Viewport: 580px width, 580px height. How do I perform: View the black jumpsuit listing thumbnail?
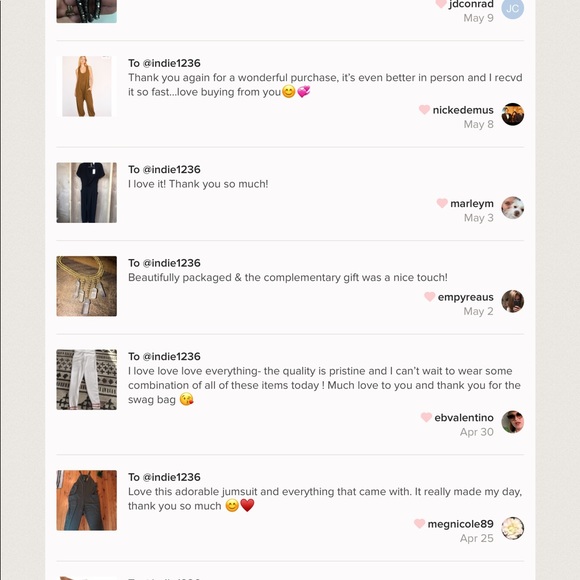coord(87,193)
